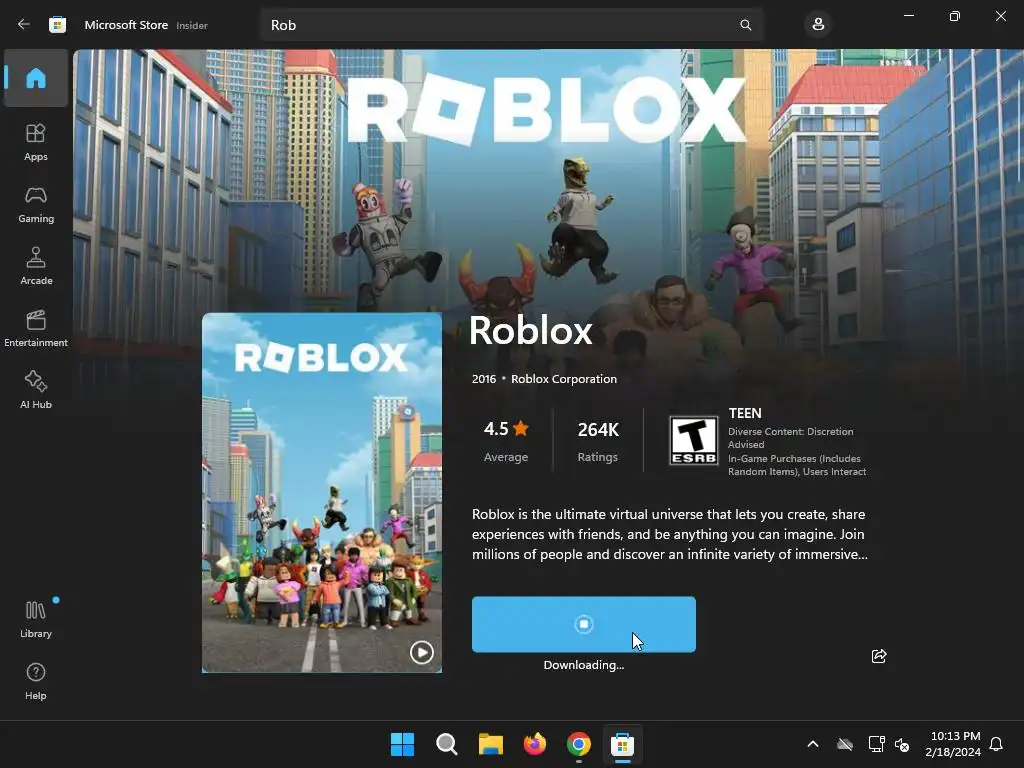The height and width of the screenshot is (768, 1024).
Task: Open the Apps section
Action: coord(36,142)
